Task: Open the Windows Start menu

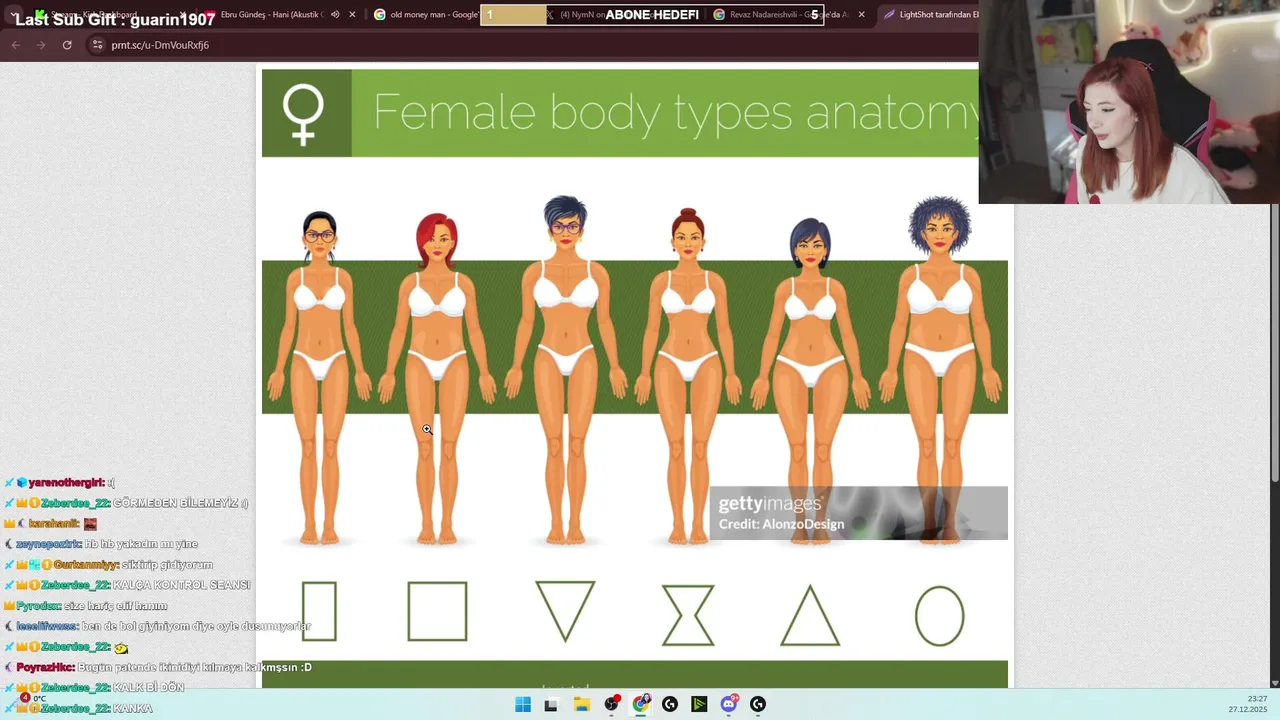Action: coord(523,704)
